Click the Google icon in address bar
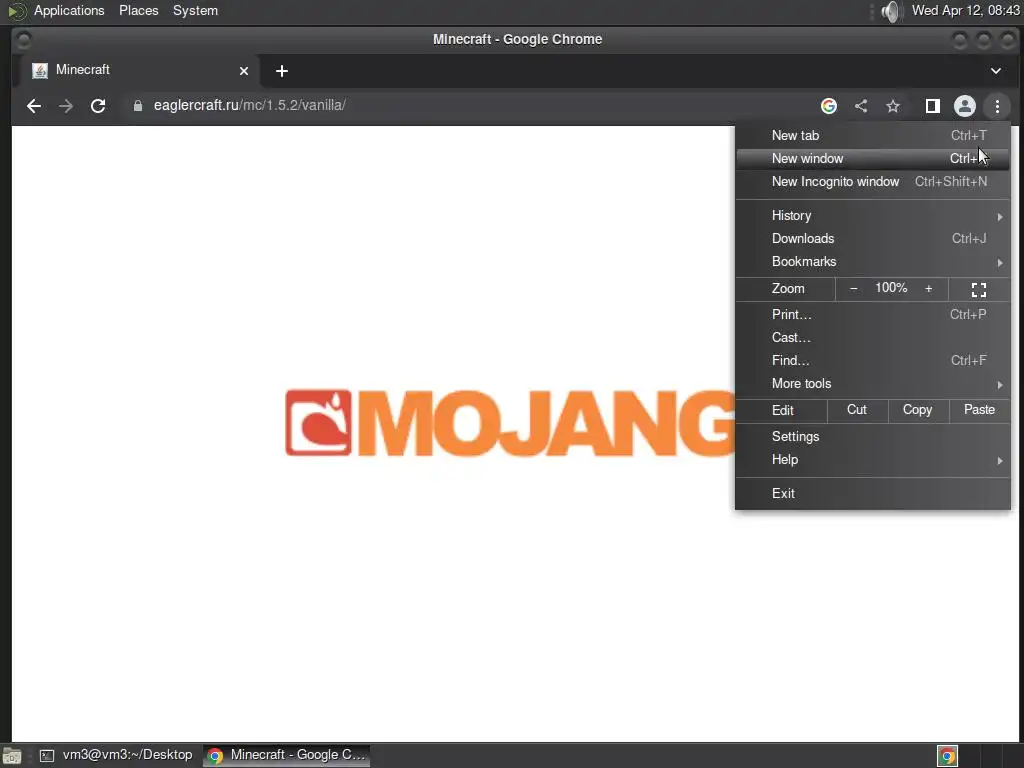 click(829, 106)
